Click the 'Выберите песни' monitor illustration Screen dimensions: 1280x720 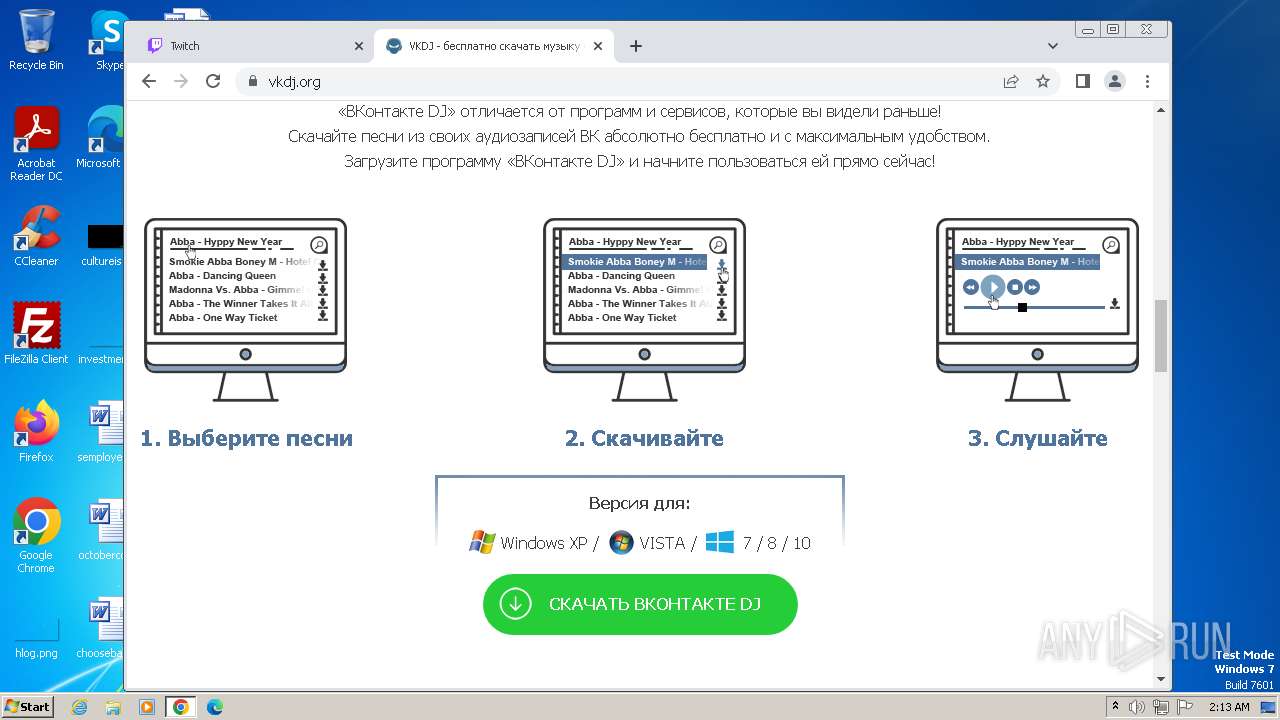[x=246, y=310]
